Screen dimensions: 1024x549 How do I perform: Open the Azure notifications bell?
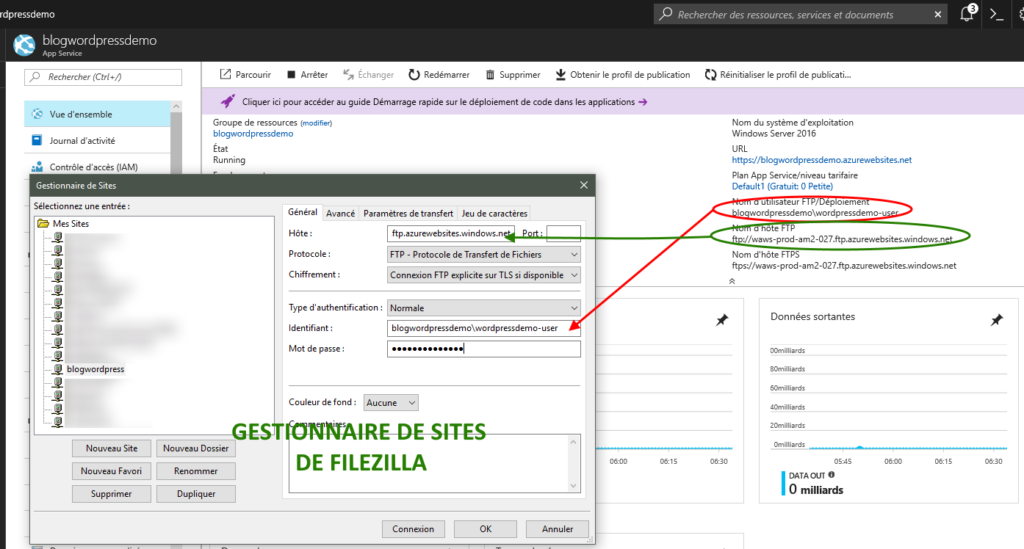(967, 14)
